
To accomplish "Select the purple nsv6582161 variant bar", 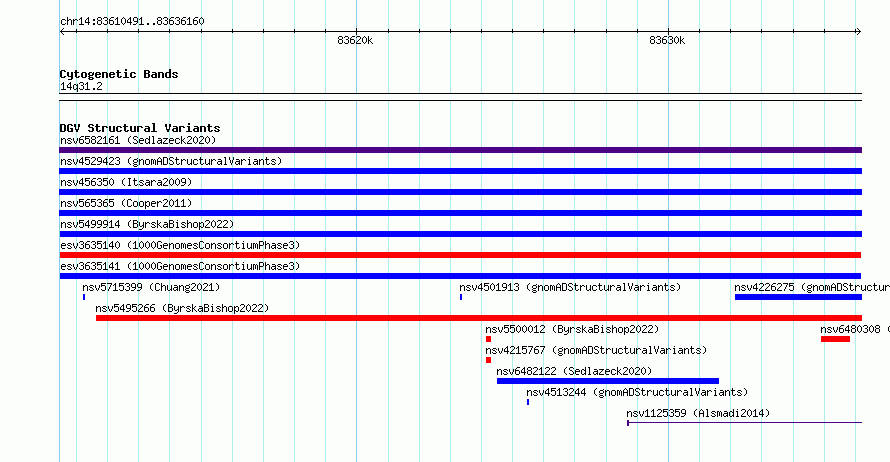I will (460, 150).
